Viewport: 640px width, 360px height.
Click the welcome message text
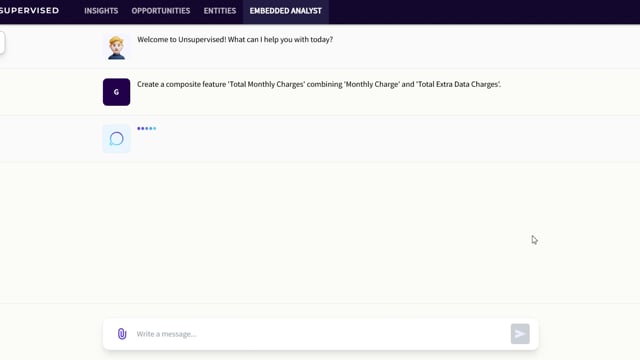(235, 40)
